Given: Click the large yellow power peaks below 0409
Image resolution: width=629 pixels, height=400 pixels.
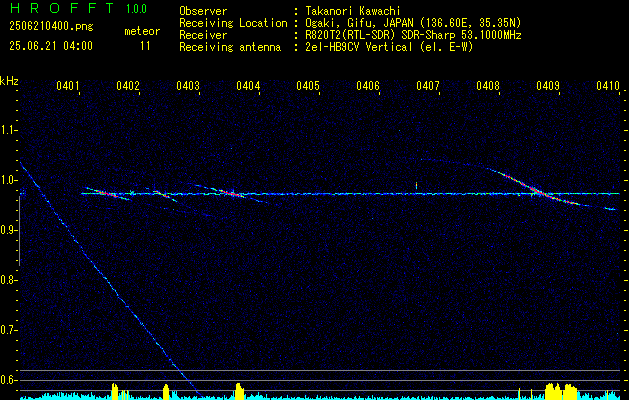Looking at the screenshot, I should tap(561, 391).
